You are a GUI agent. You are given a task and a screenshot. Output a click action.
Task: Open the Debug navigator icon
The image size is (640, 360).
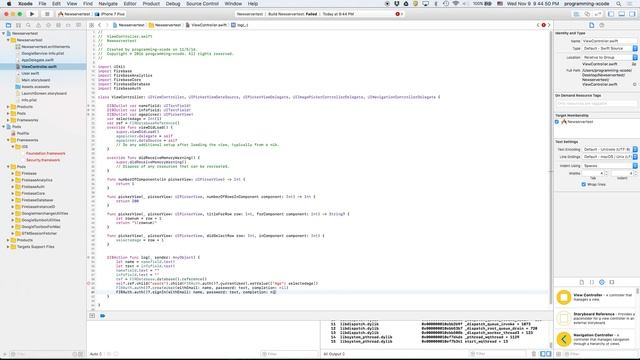coord(58,25)
